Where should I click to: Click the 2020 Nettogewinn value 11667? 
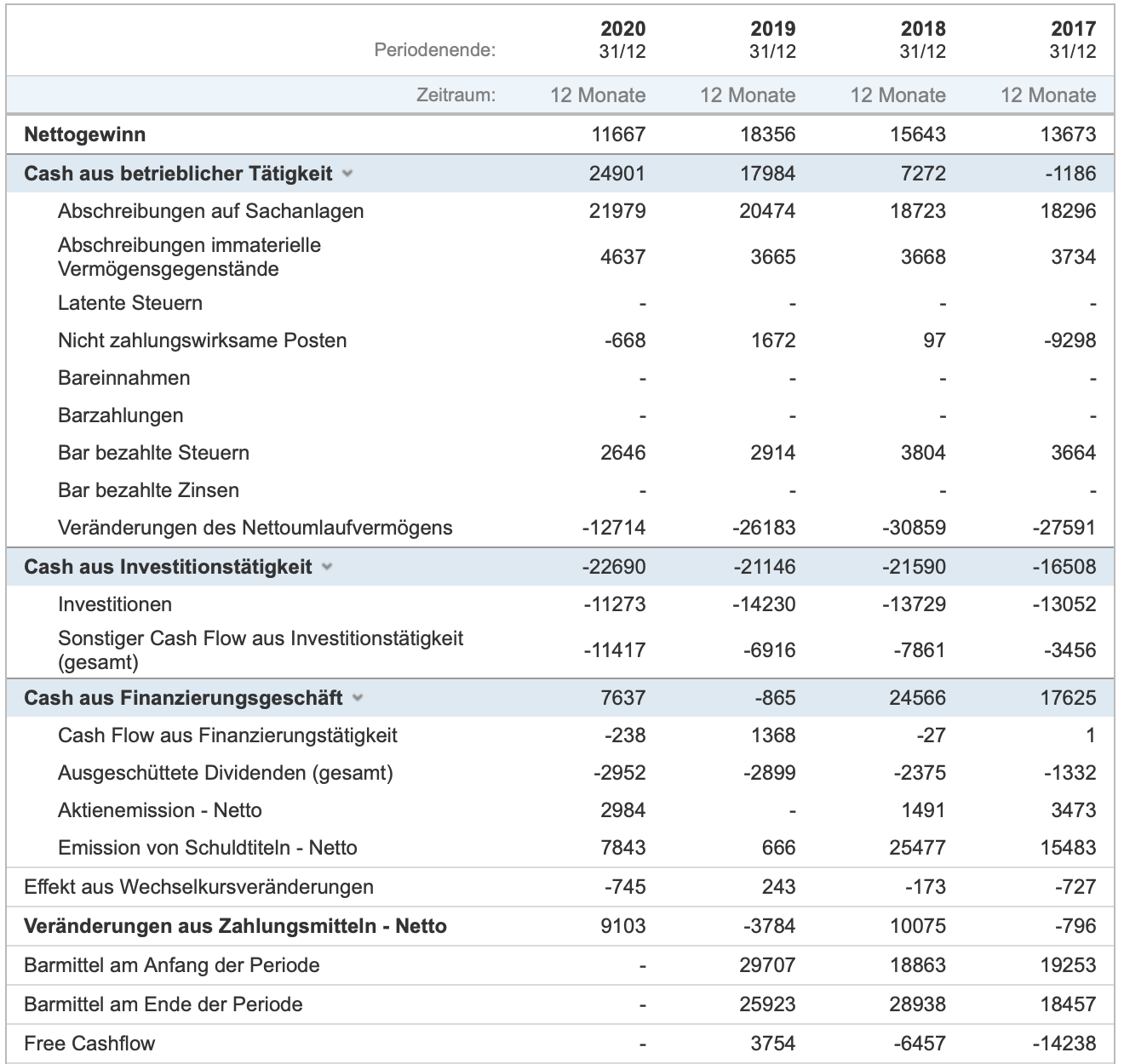(x=618, y=134)
